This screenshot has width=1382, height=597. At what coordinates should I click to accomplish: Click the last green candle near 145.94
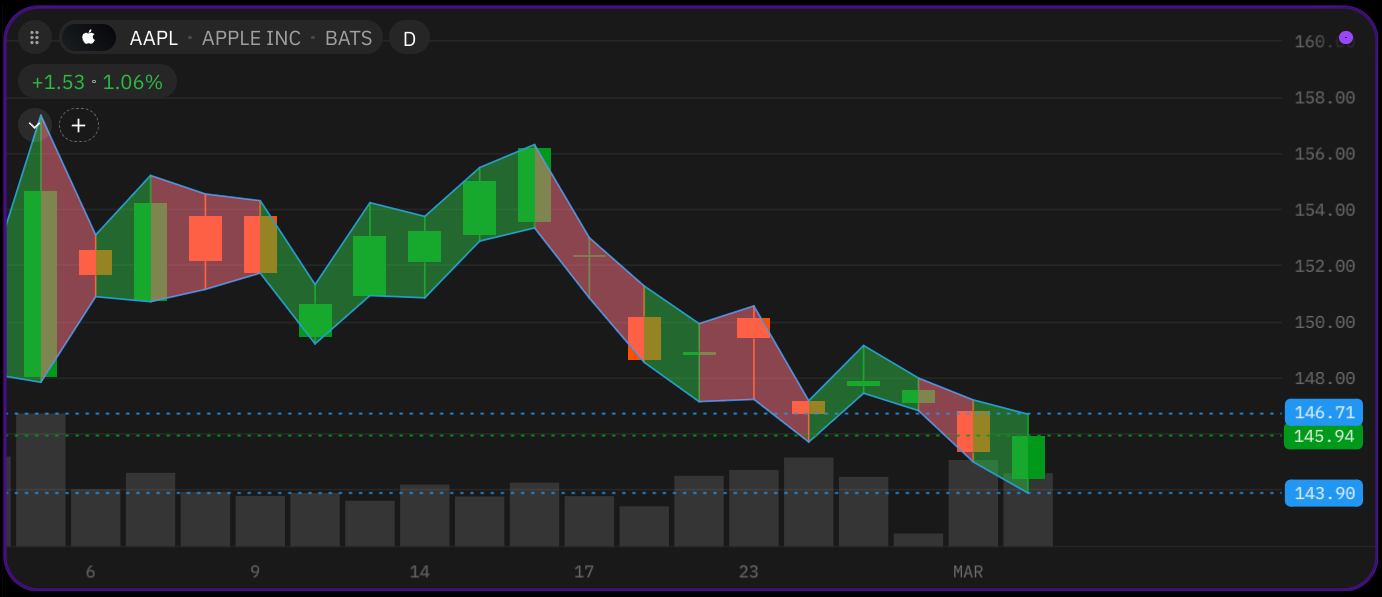click(1028, 457)
